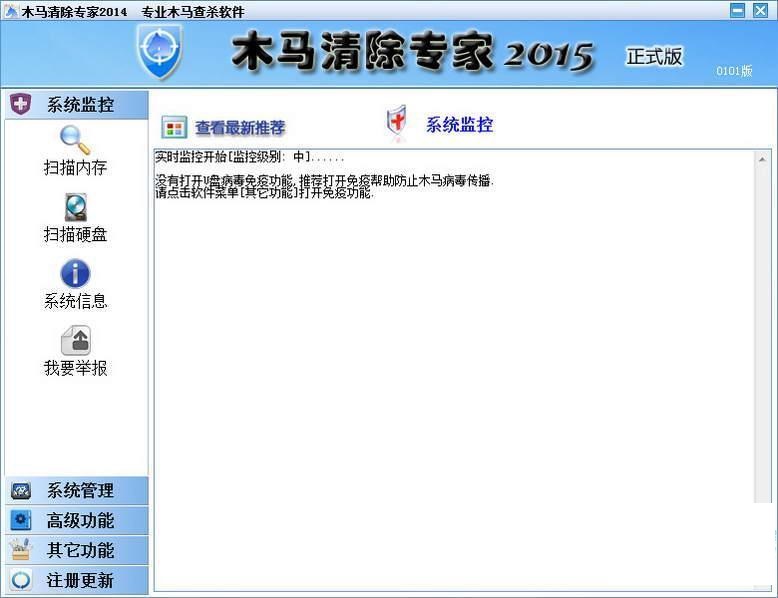Click the 扫描内存 label
The width and height of the screenshot is (778, 598).
[75, 168]
